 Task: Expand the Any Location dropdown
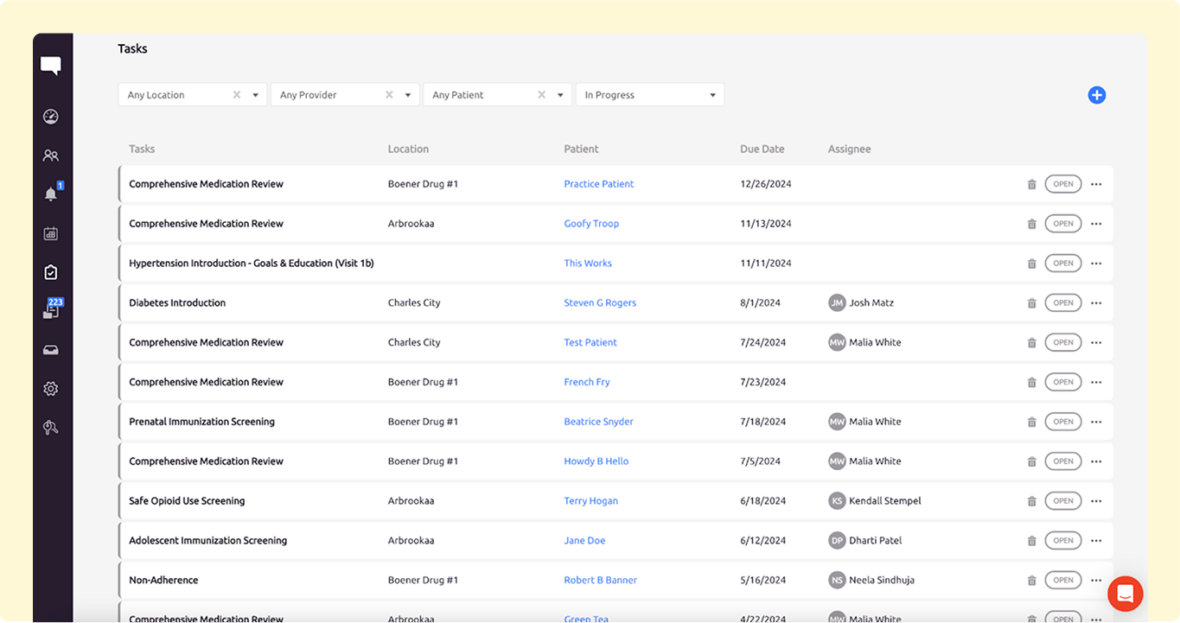click(x=256, y=96)
